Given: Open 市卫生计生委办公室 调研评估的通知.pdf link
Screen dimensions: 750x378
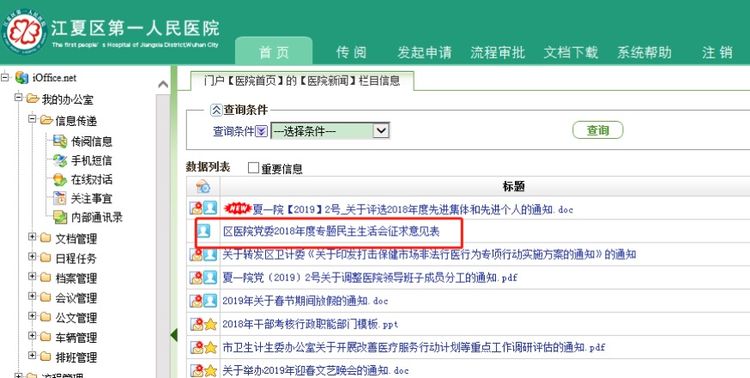Looking at the screenshot, I should tap(413, 347).
